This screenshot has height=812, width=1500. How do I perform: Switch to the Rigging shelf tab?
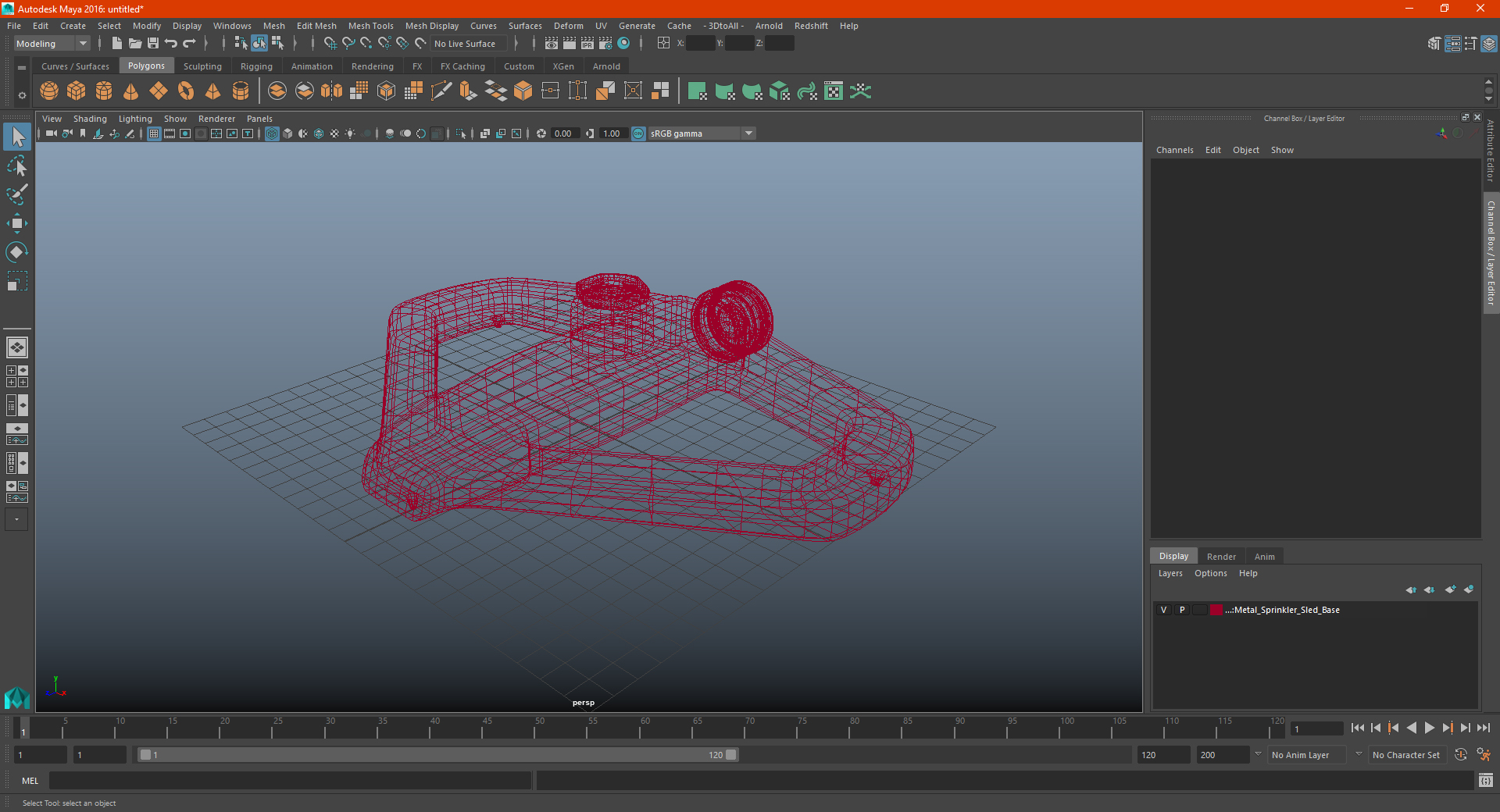tap(256, 66)
